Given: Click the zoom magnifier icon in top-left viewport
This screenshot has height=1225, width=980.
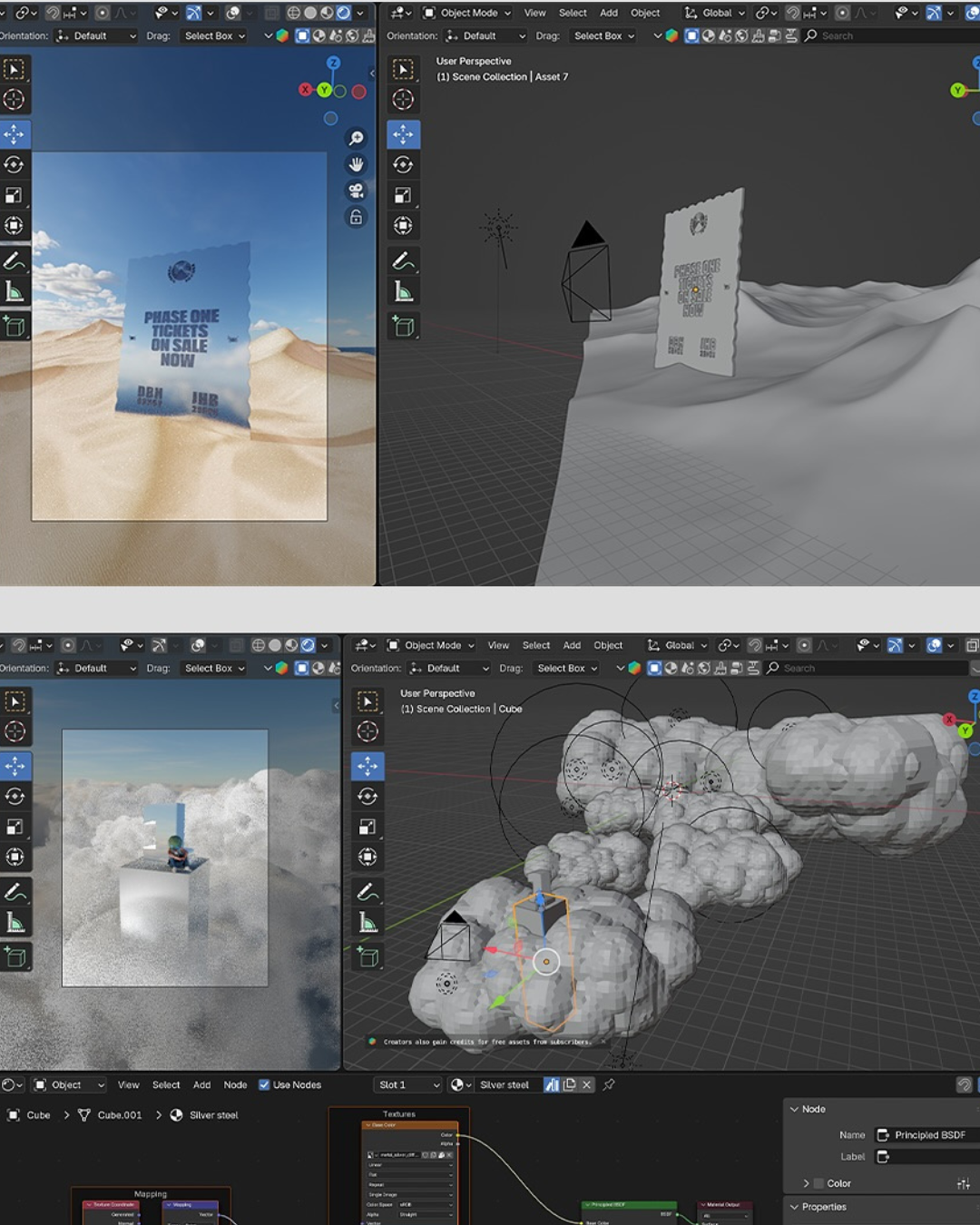Looking at the screenshot, I should click(356, 138).
